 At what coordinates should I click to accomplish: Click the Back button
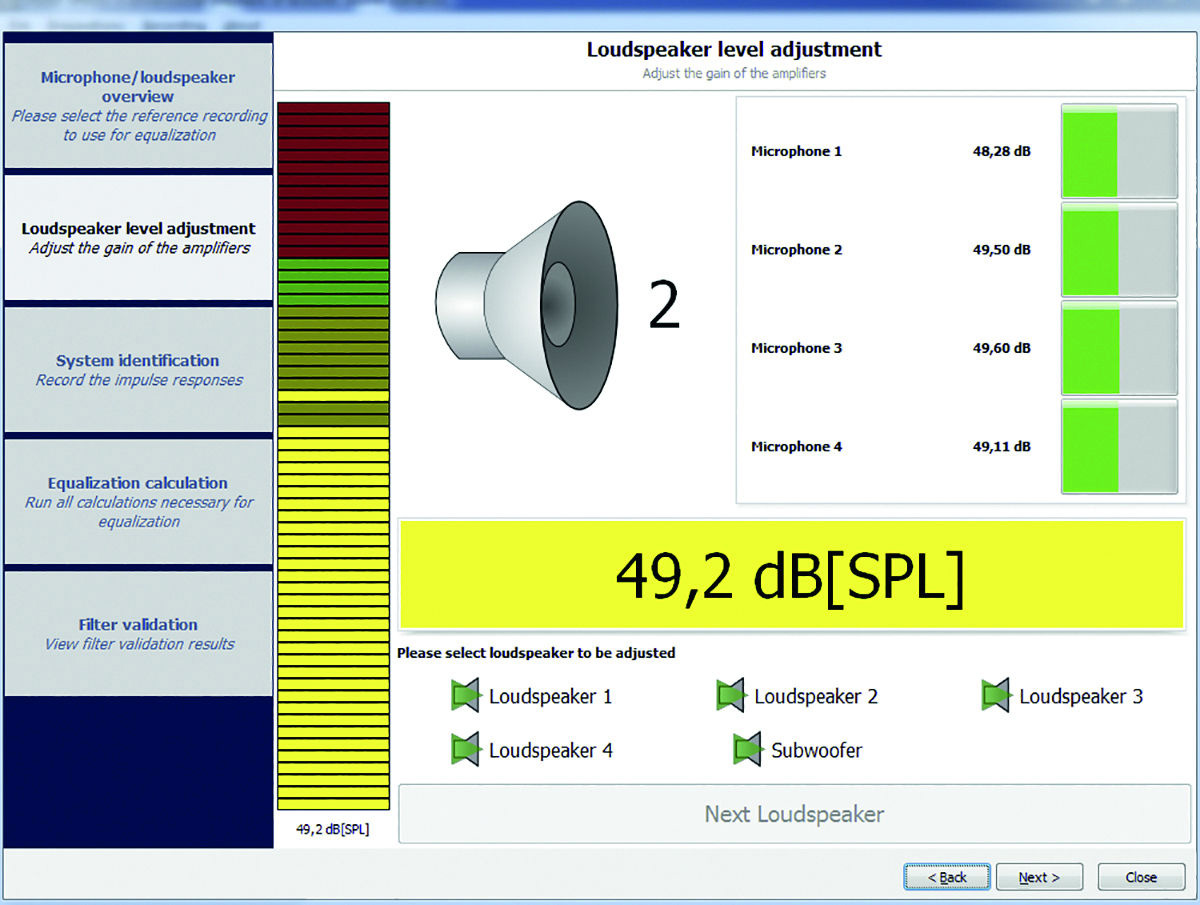[x=947, y=877]
